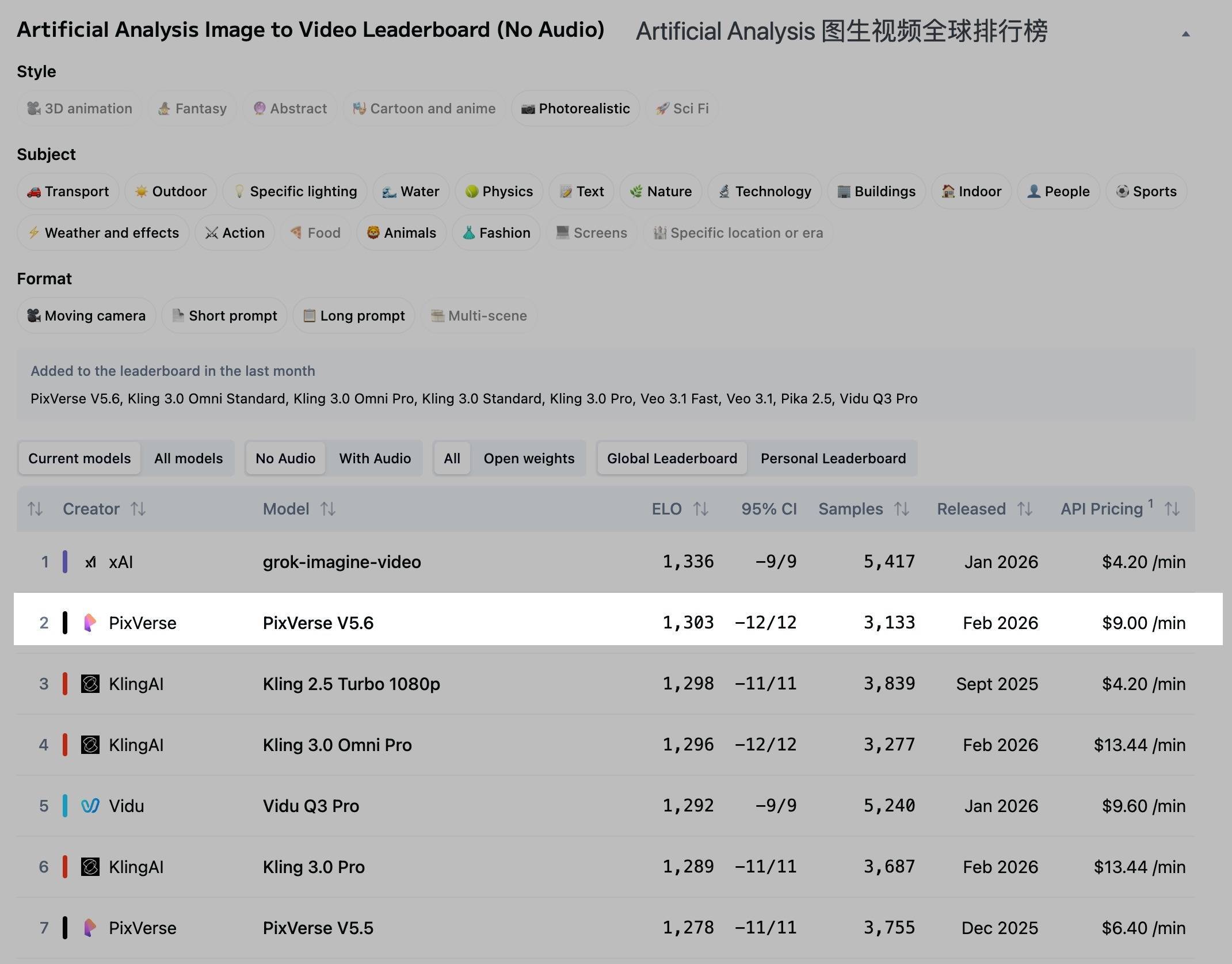The height and width of the screenshot is (964, 1232).
Task: Toggle the Photorealistic style filter
Action: coord(575,108)
